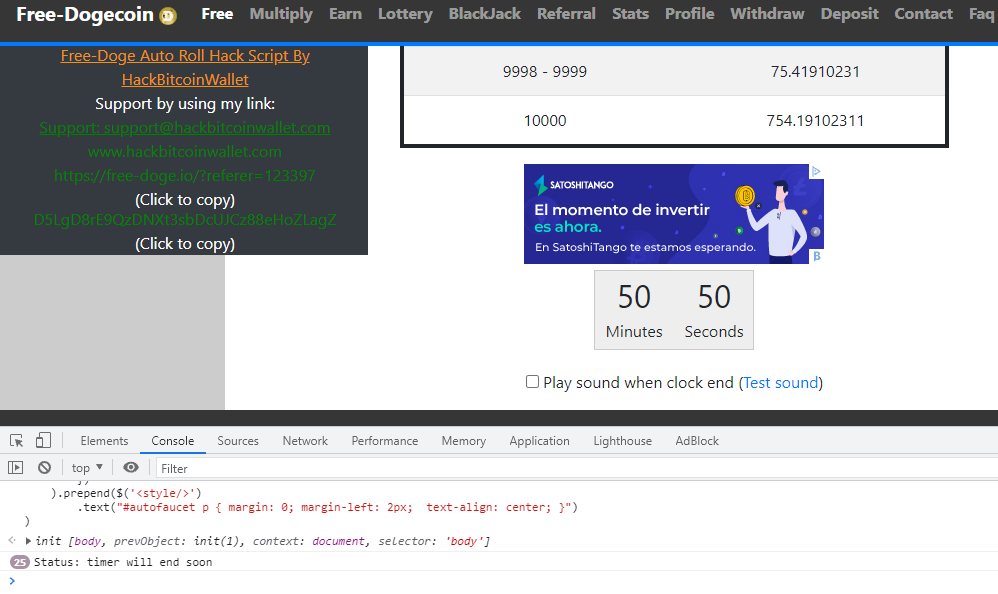Open the Profile page

689,14
